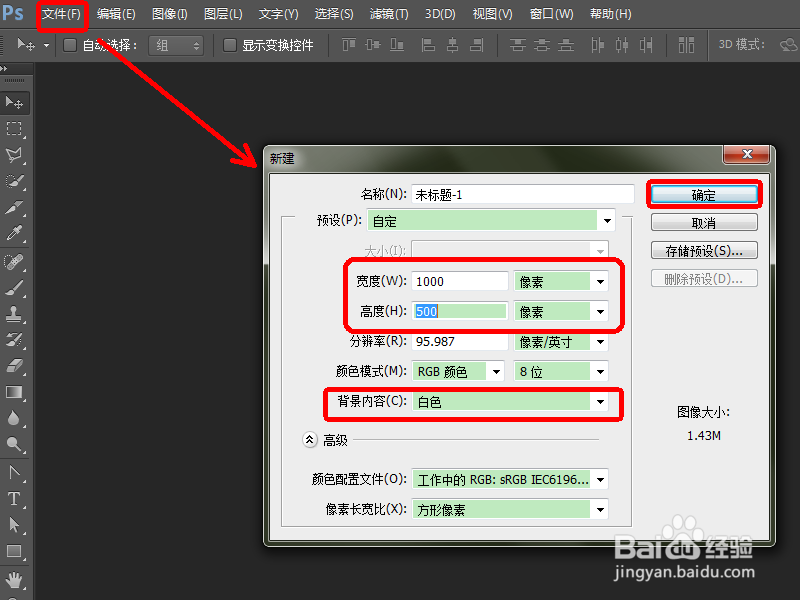Click the auto-align layers icon
Image resolution: width=800 pixels, height=600 pixels.
tap(686, 45)
